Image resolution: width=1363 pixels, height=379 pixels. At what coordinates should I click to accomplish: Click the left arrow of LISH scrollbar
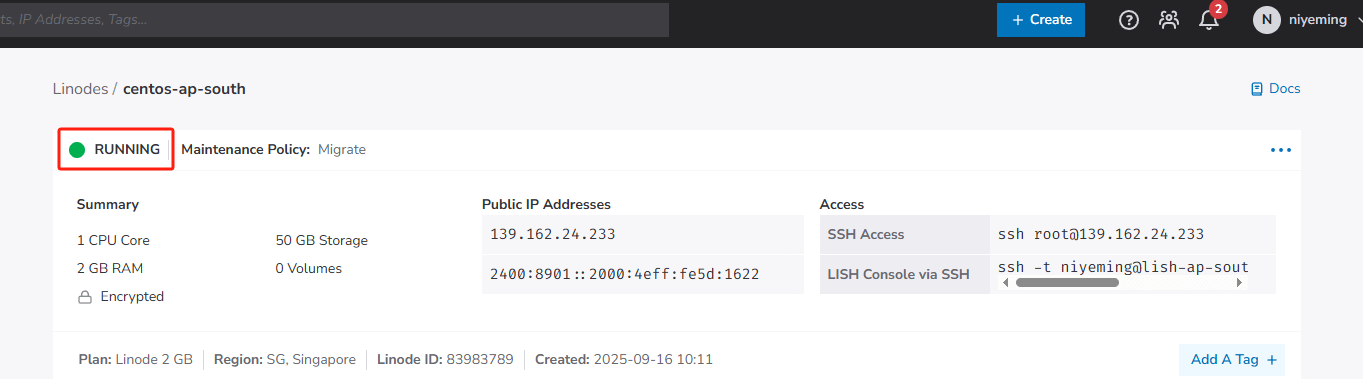click(1006, 283)
